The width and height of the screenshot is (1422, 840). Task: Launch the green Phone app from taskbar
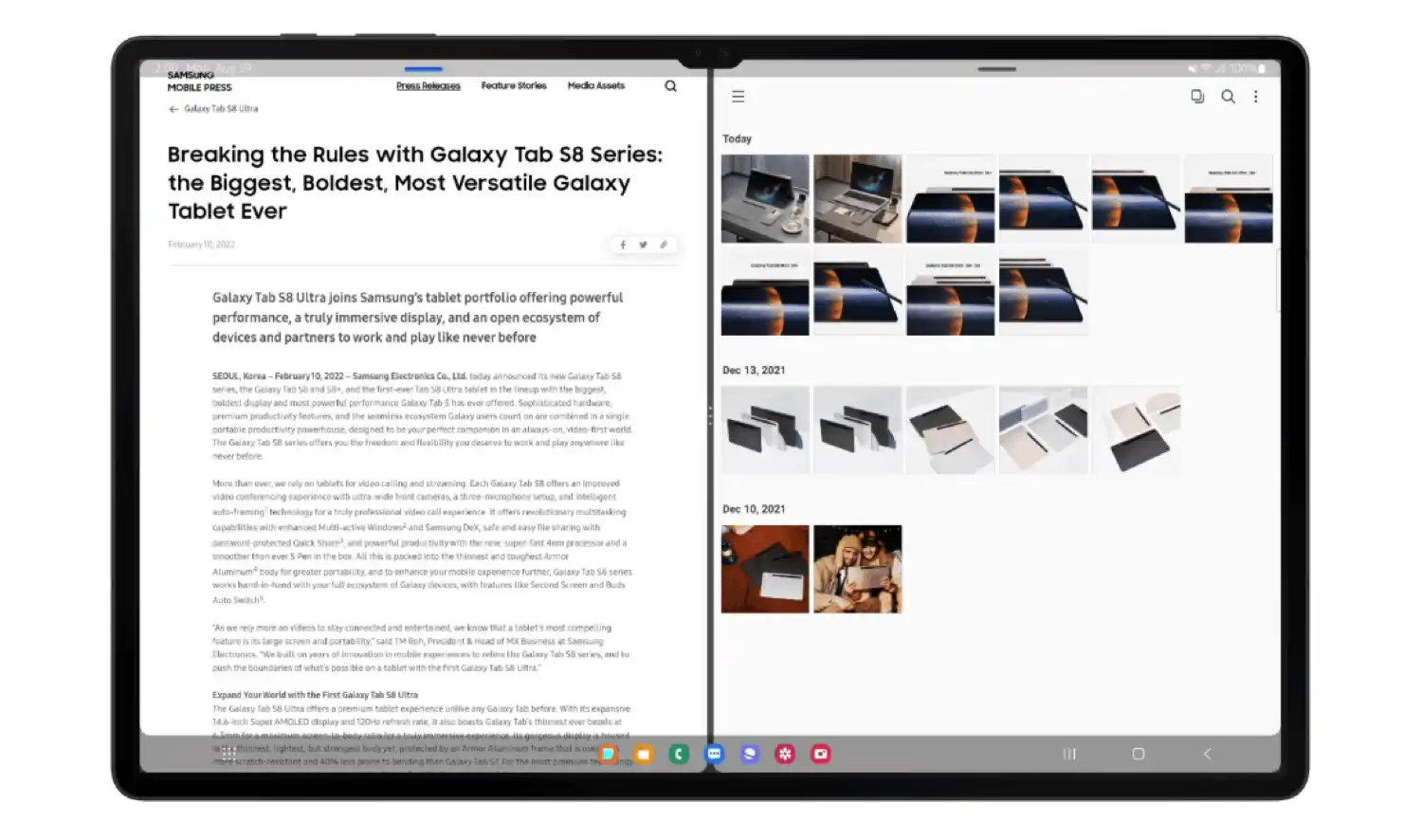[679, 755]
